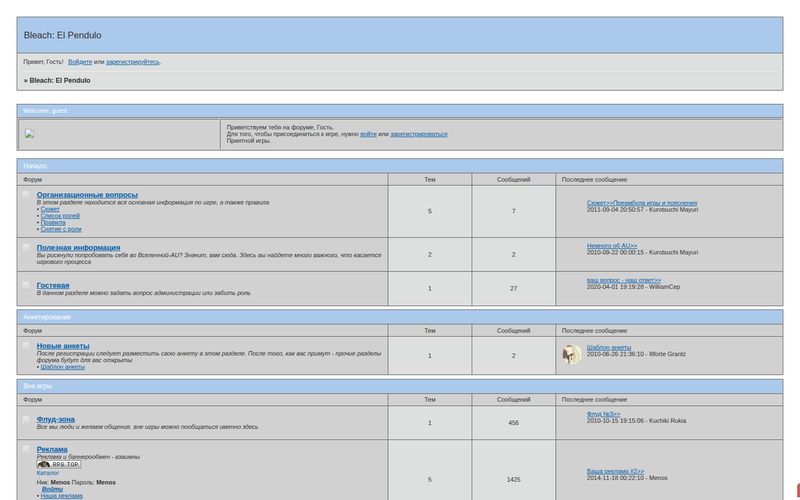
Task: Open the Флуд-зона forum title
Action: point(56,419)
